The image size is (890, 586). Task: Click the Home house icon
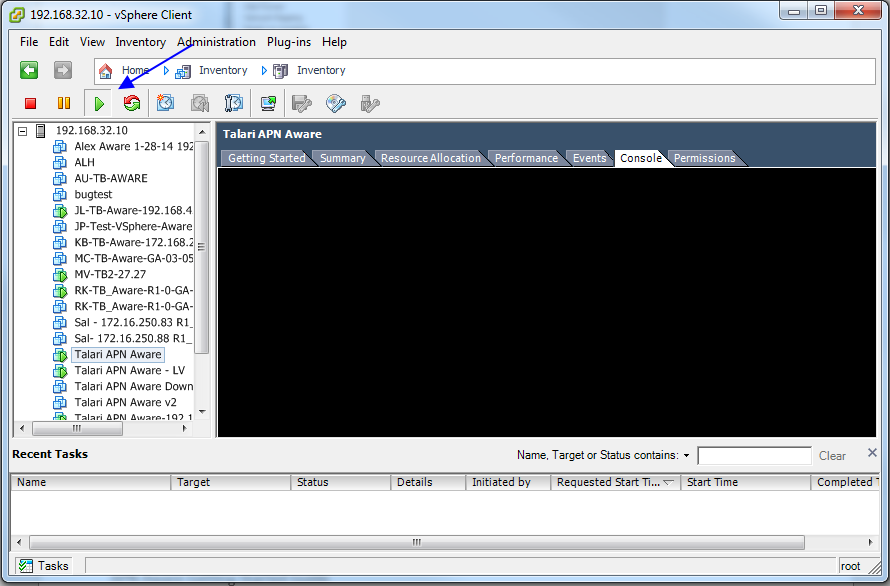106,71
